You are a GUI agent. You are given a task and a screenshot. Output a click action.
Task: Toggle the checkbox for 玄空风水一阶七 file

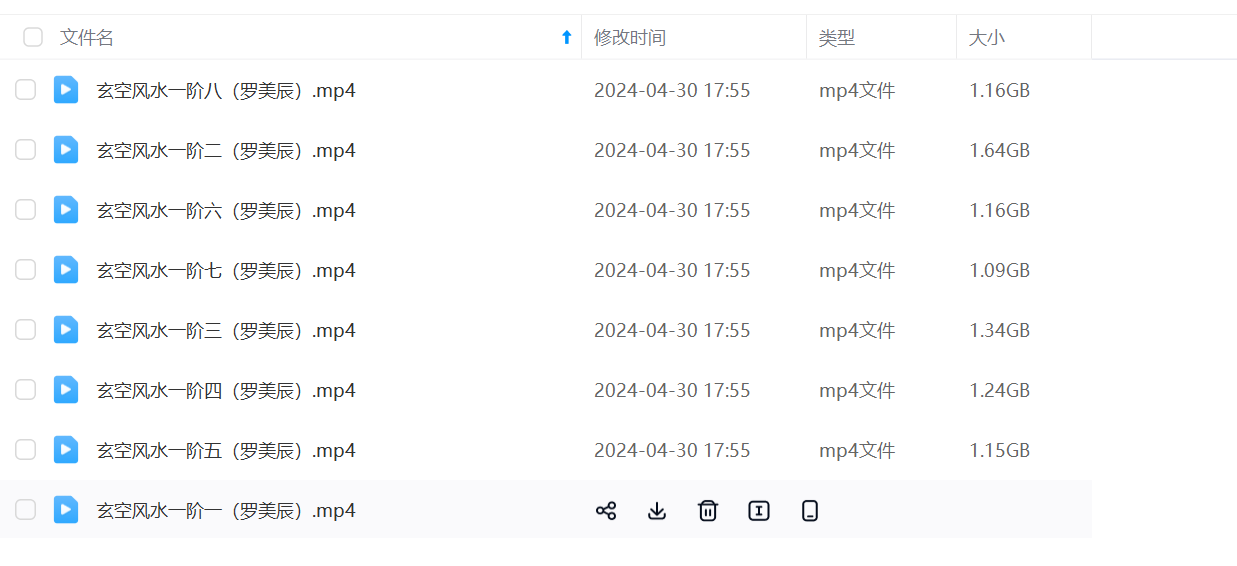coord(25,270)
